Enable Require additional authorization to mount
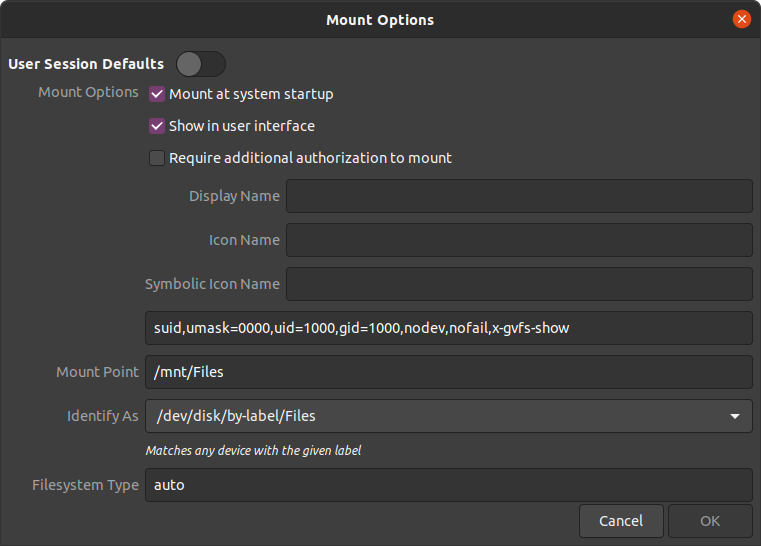The height and width of the screenshot is (546, 761). click(x=157, y=158)
